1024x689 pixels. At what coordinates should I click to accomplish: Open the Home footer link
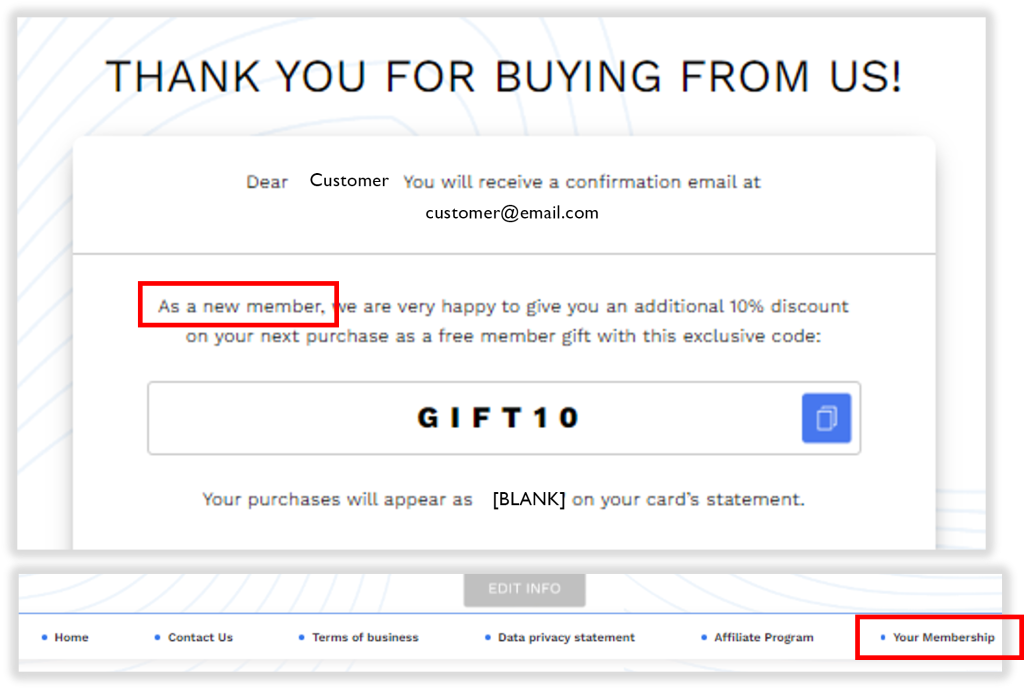71,637
